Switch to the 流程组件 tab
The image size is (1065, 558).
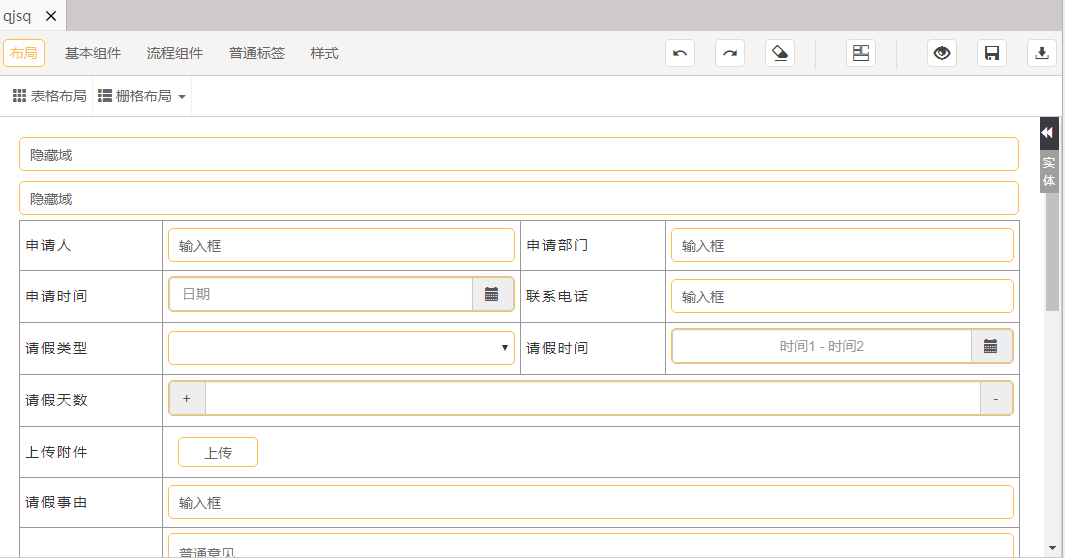[x=175, y=53]
